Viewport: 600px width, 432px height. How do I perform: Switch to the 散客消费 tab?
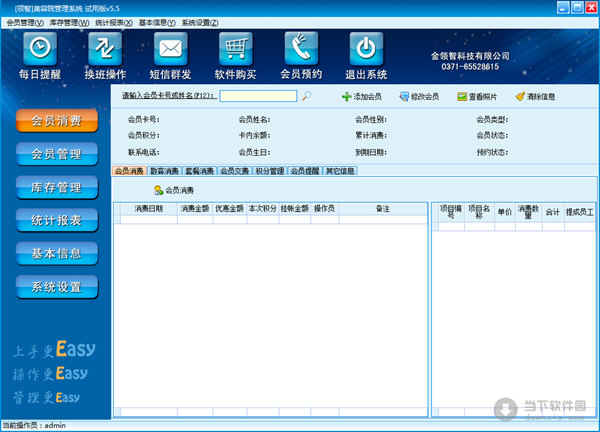pos(165,171)
